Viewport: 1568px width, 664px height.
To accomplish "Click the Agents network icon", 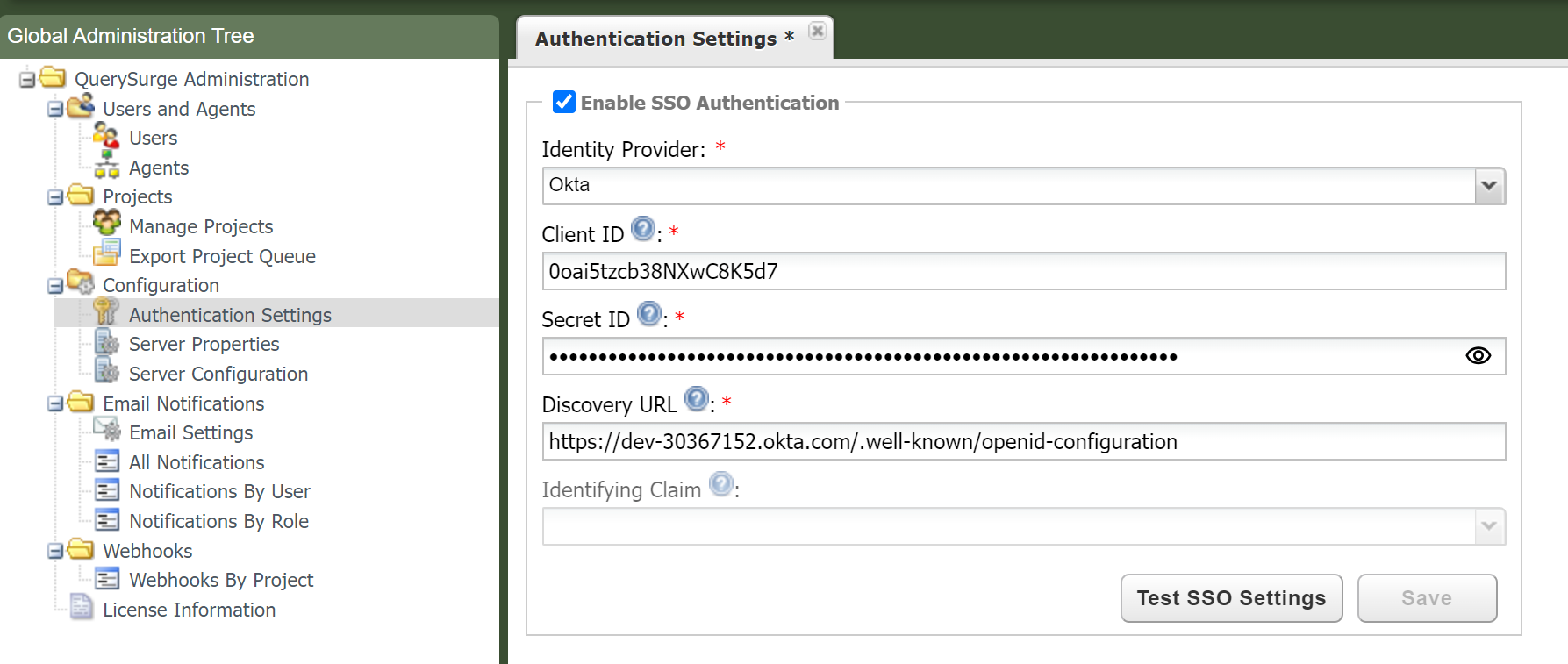I will [x=106, y=165].
